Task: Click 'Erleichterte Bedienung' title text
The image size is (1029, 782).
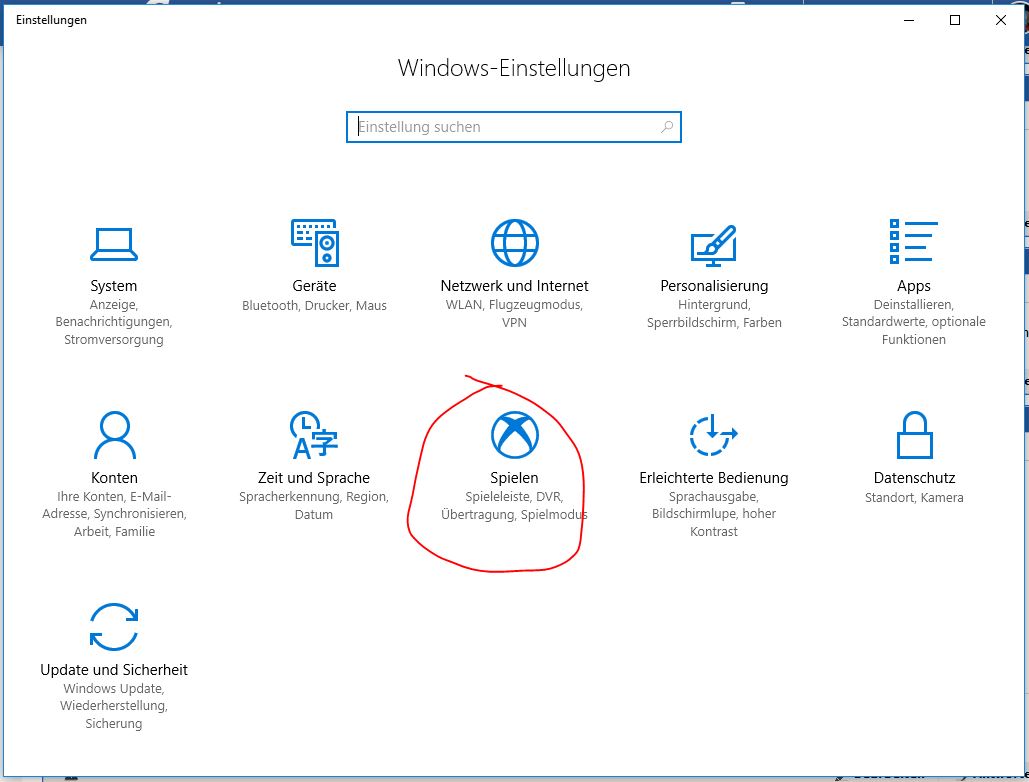Action: click(x=714, y=478)
